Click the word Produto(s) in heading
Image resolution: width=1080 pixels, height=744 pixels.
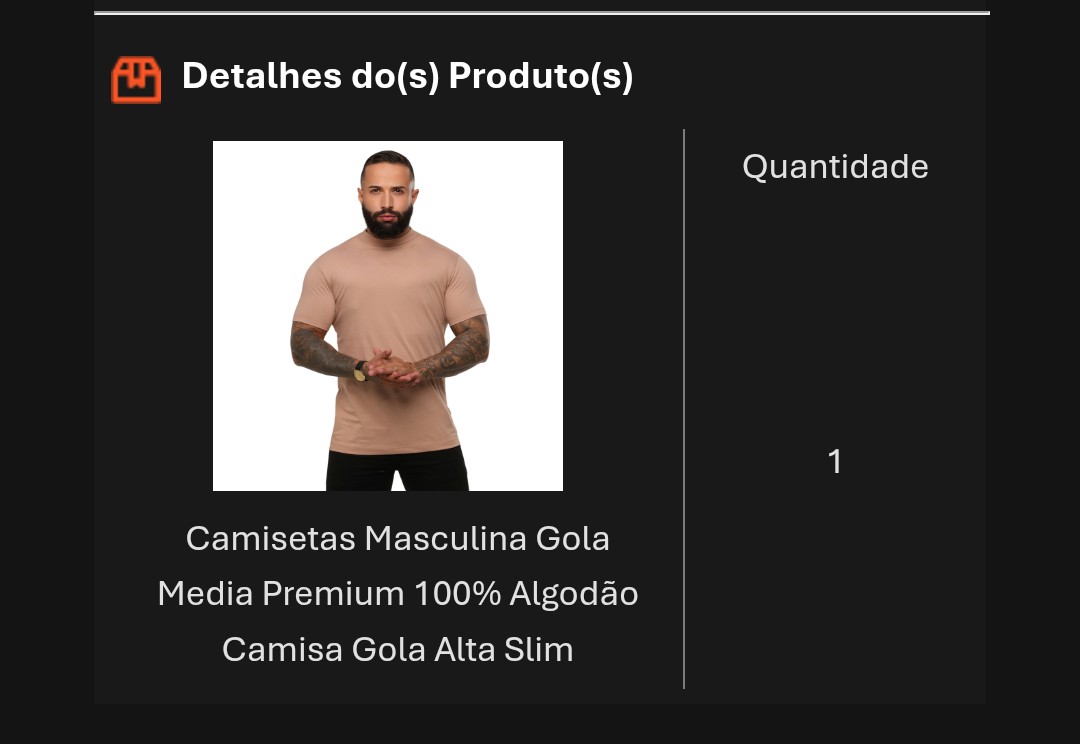pos(540,76)
